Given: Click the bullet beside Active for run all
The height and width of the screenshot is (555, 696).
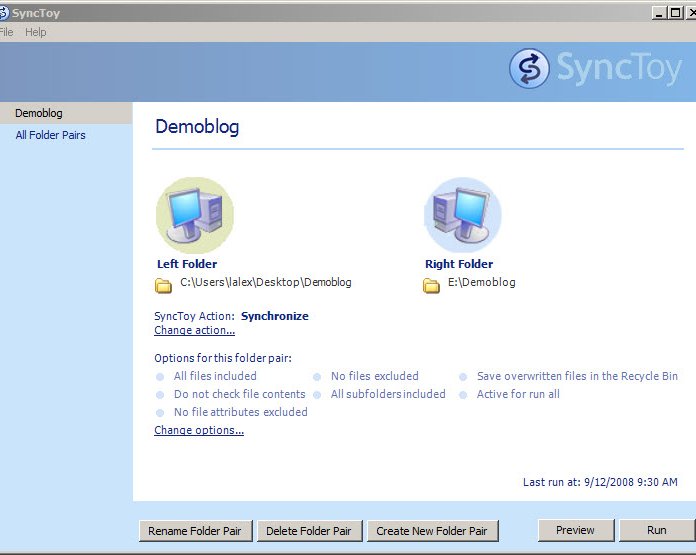Looking at the screenshot, I should (463, 395).
